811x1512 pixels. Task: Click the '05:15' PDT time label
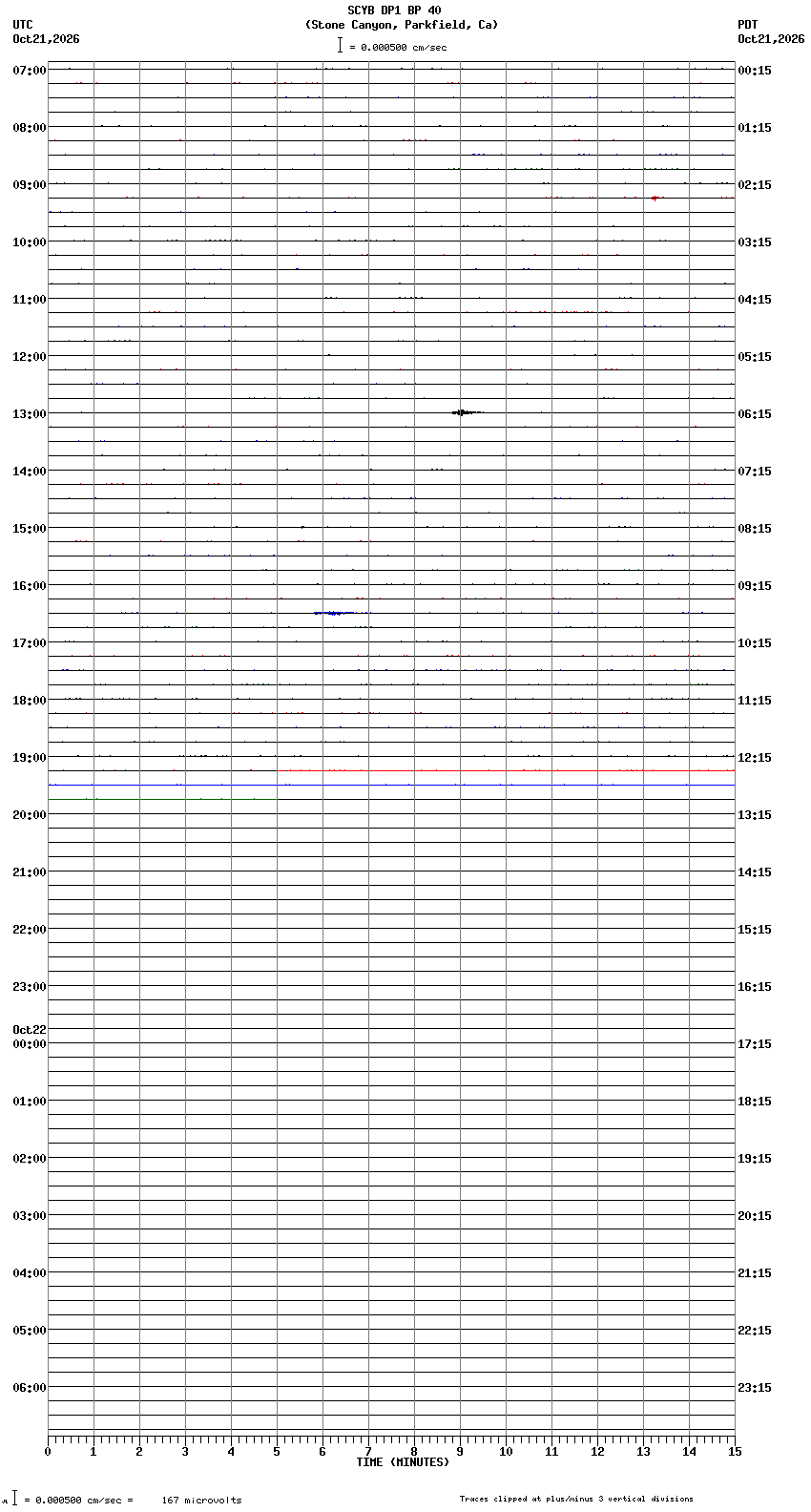[755, 357]
